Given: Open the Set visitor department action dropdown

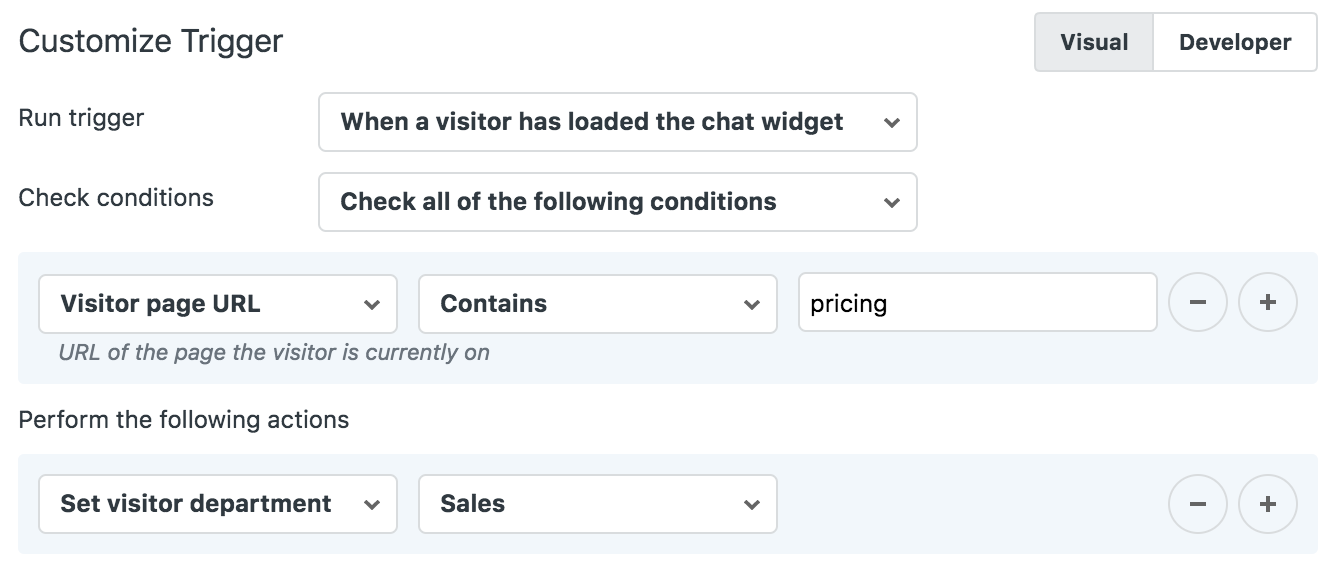Looking at the screenshot, I should tap(200, 504).
